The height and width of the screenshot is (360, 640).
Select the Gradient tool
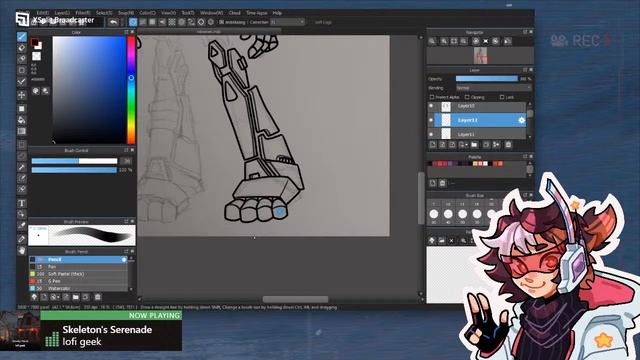click(x=22, y=131)
